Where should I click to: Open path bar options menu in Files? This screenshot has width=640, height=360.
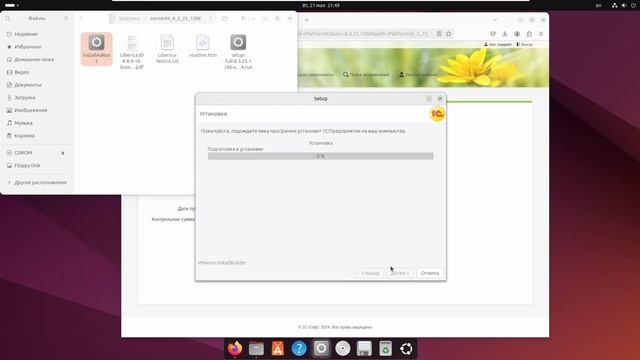click(x=211, y=18)
